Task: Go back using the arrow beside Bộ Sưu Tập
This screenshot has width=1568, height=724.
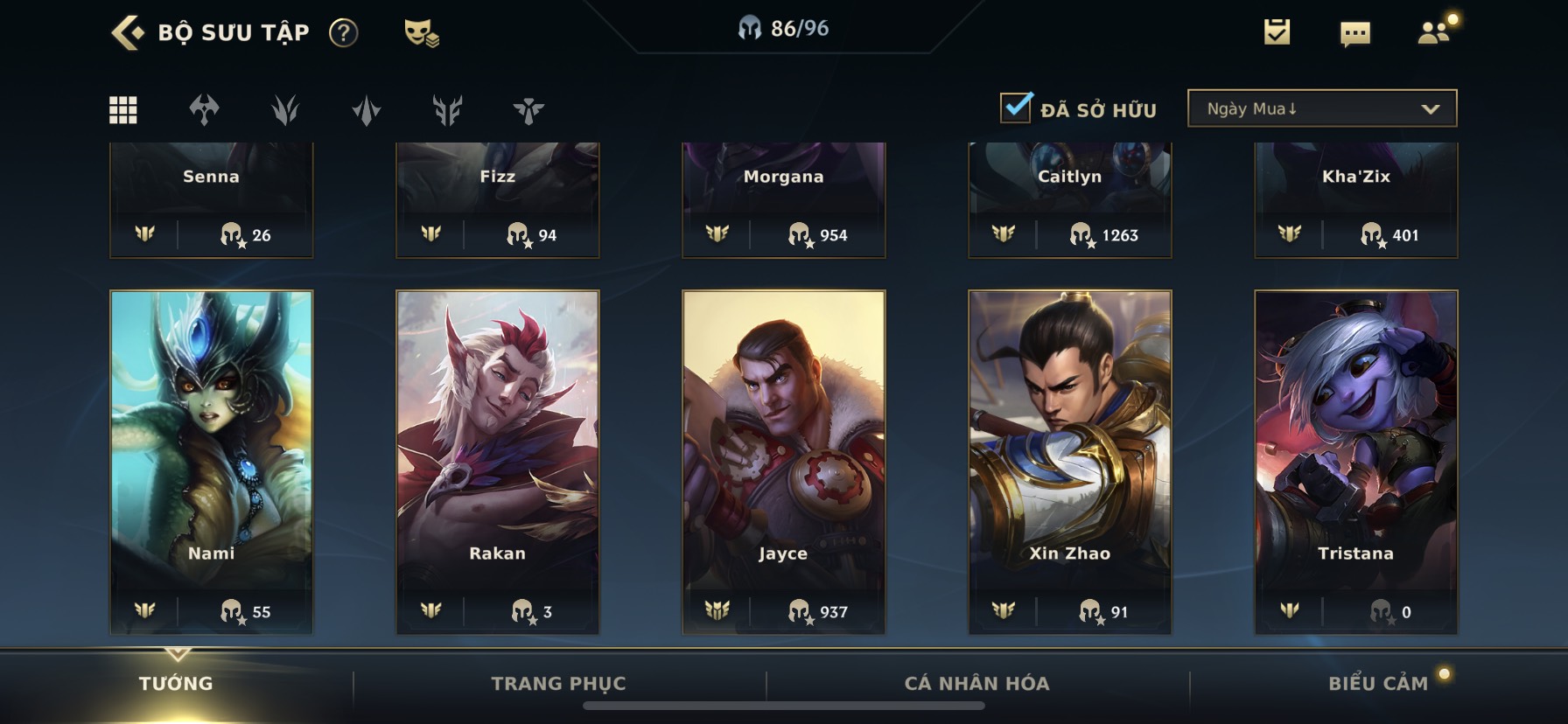Action: (x=127, y=32)
